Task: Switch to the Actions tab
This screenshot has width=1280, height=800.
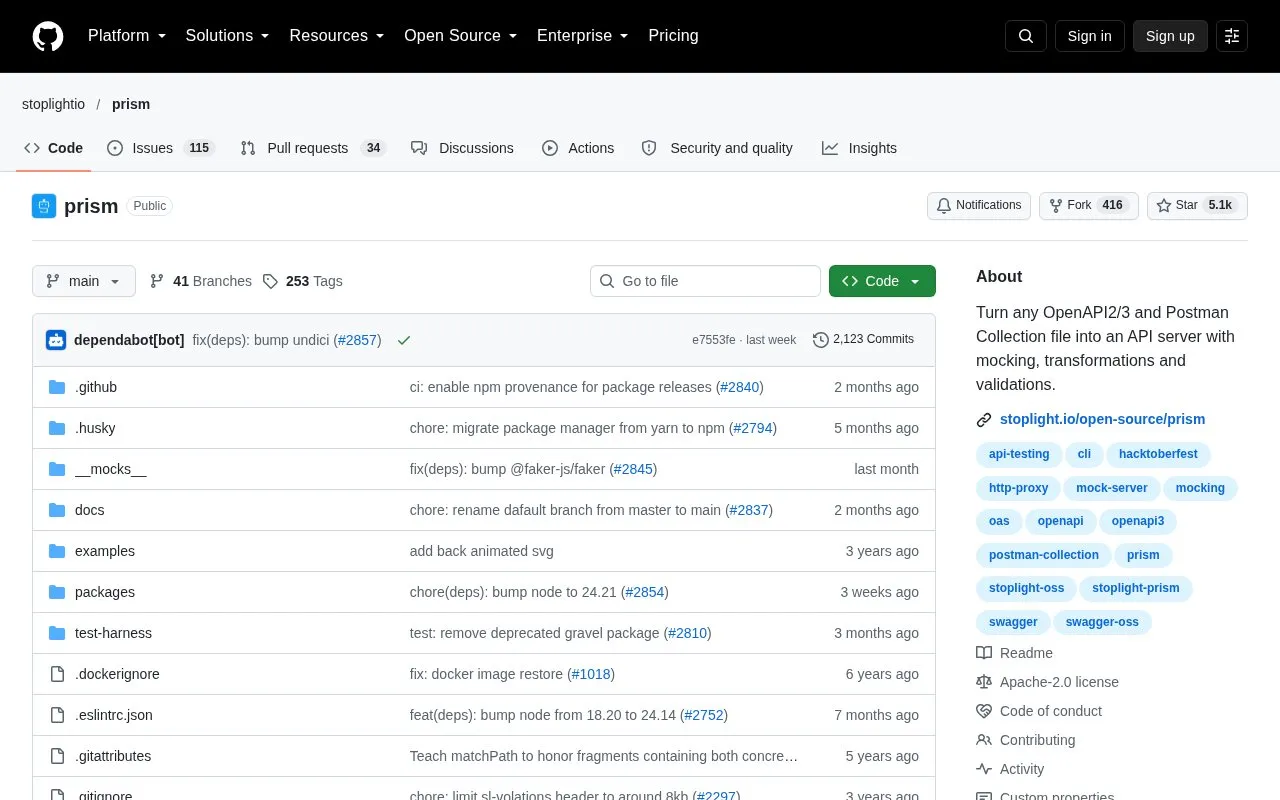Action: coord(578,148)
